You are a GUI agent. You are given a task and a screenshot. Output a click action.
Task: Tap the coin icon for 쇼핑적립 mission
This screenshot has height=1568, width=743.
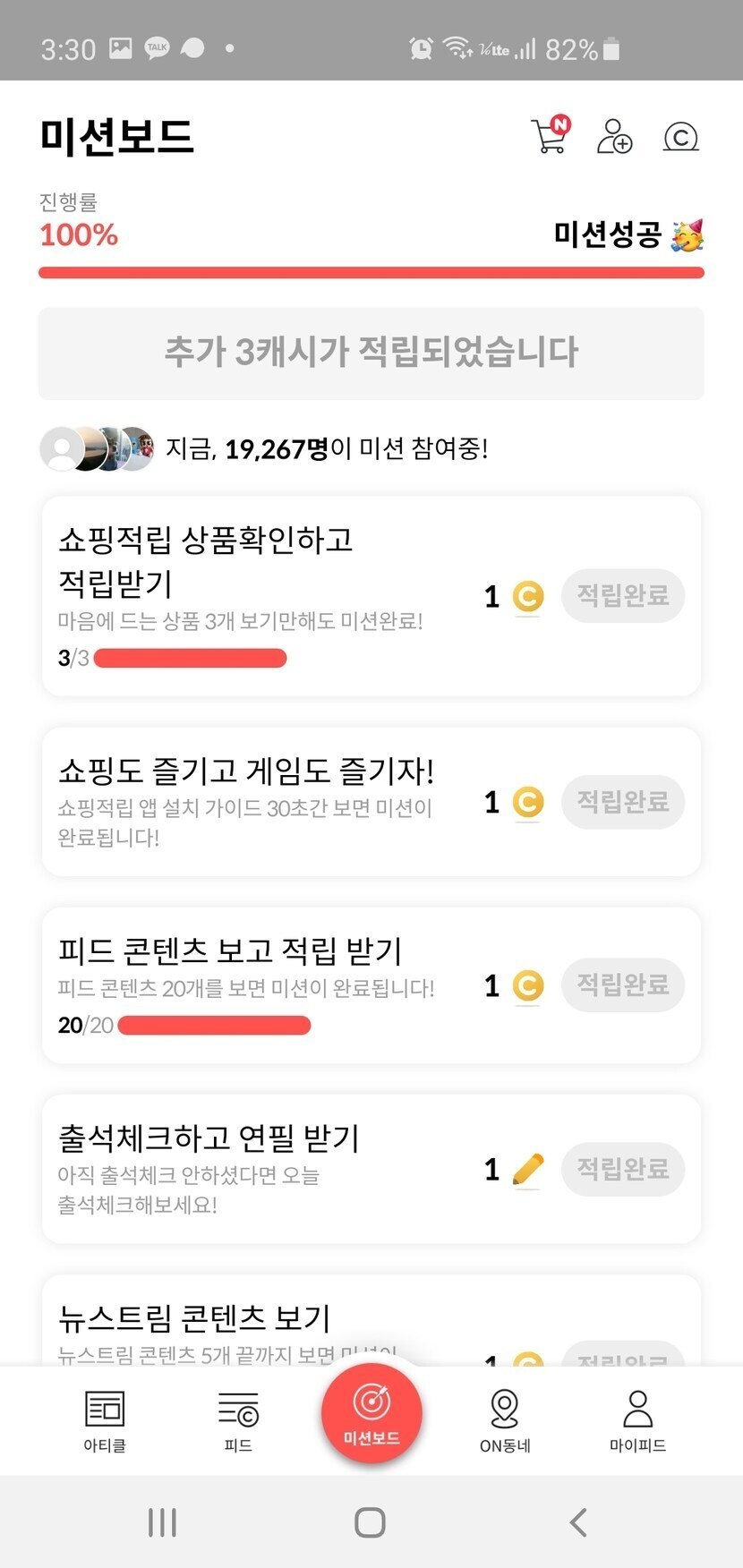coord(528,596)
